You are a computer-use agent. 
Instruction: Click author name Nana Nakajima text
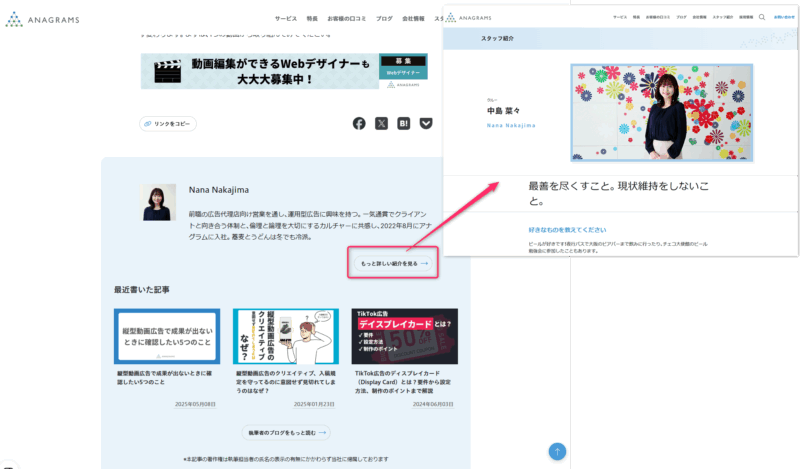(x=219, y=190)
